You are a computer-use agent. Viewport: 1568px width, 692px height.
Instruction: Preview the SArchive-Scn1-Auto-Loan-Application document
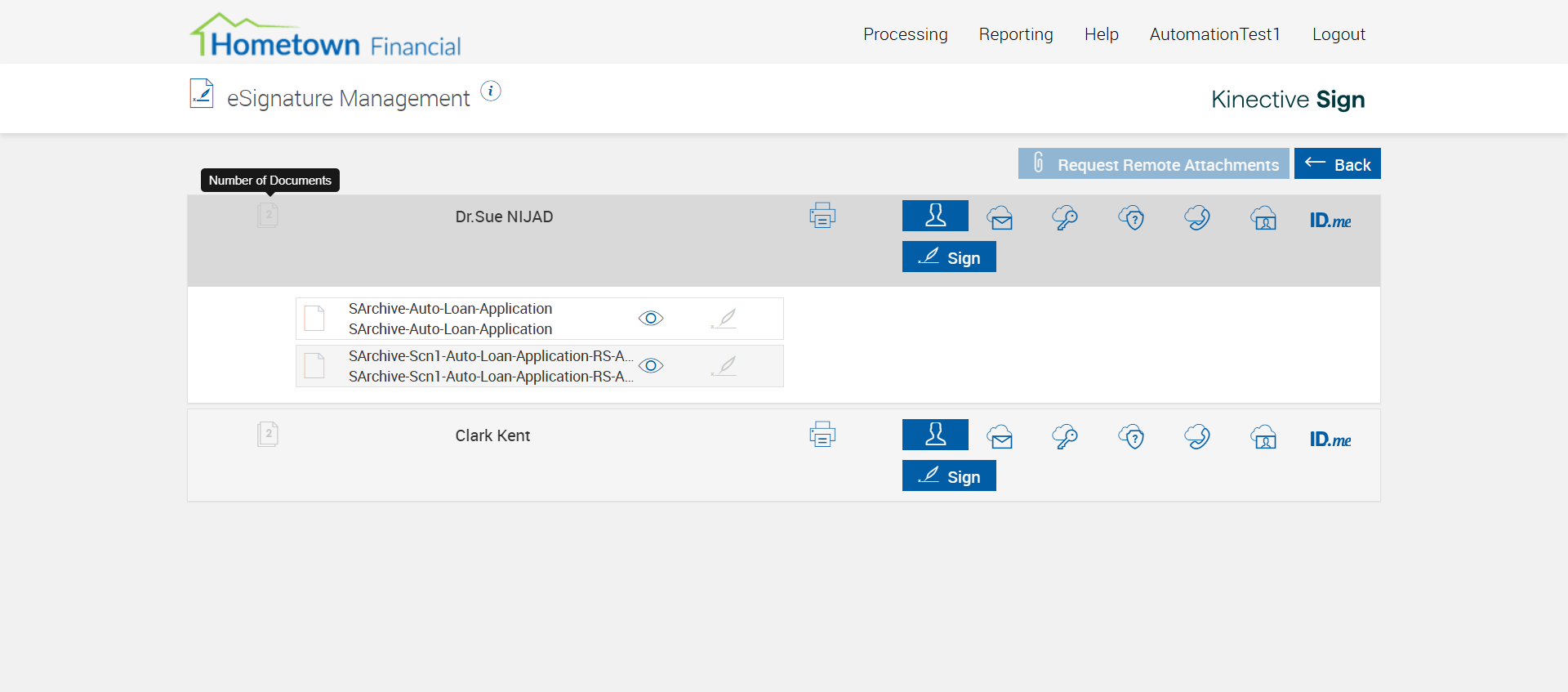(x=651, y=366)
